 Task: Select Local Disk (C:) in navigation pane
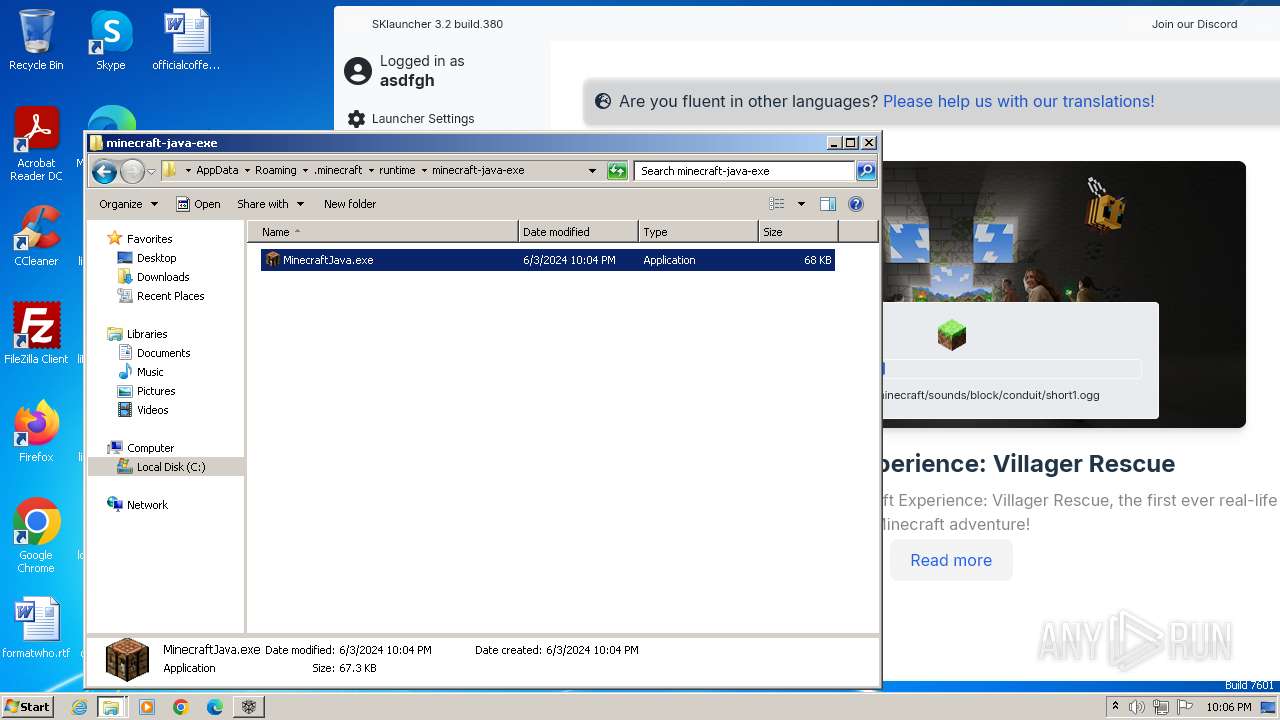[166, 467]
